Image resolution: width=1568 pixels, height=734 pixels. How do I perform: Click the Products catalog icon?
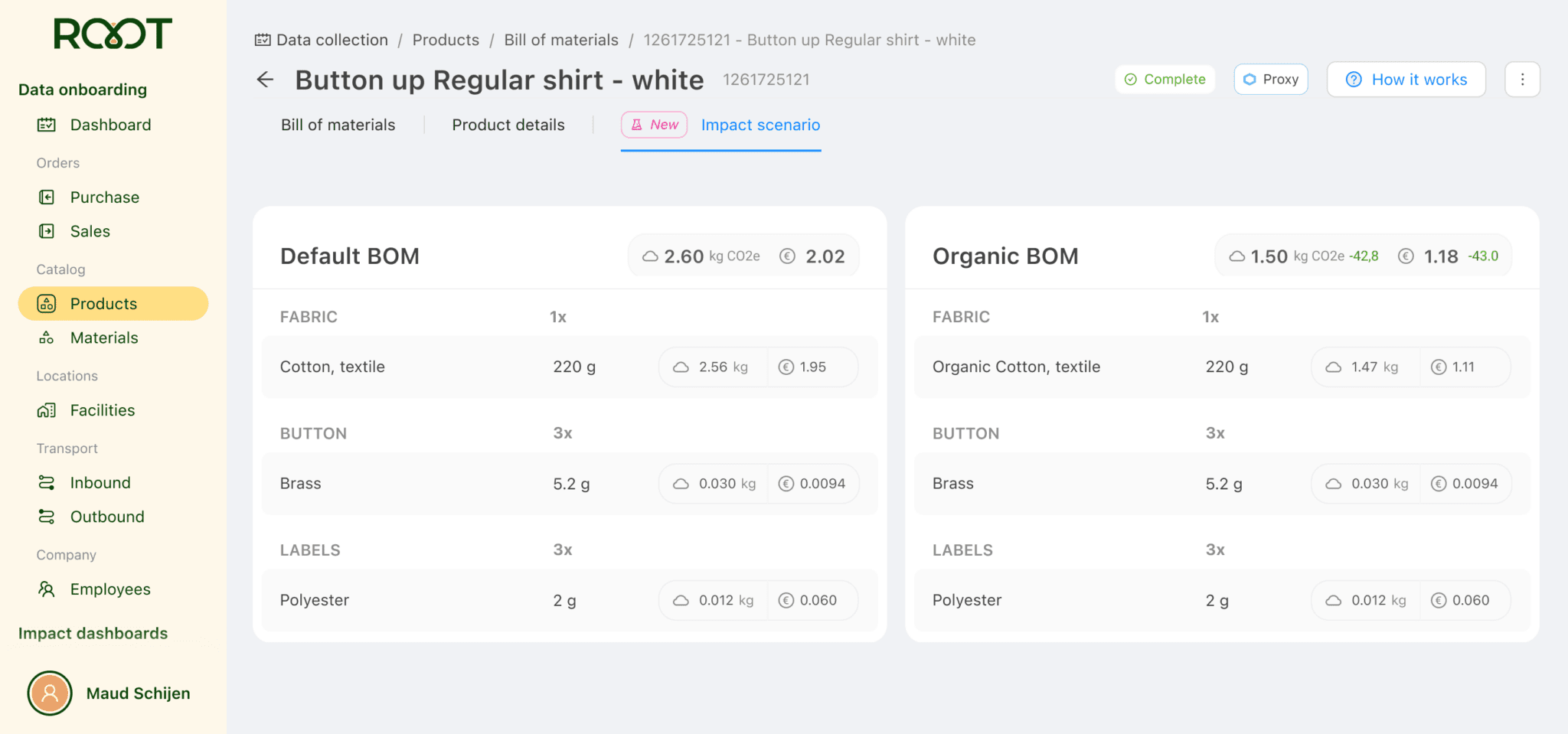point(47,303)
